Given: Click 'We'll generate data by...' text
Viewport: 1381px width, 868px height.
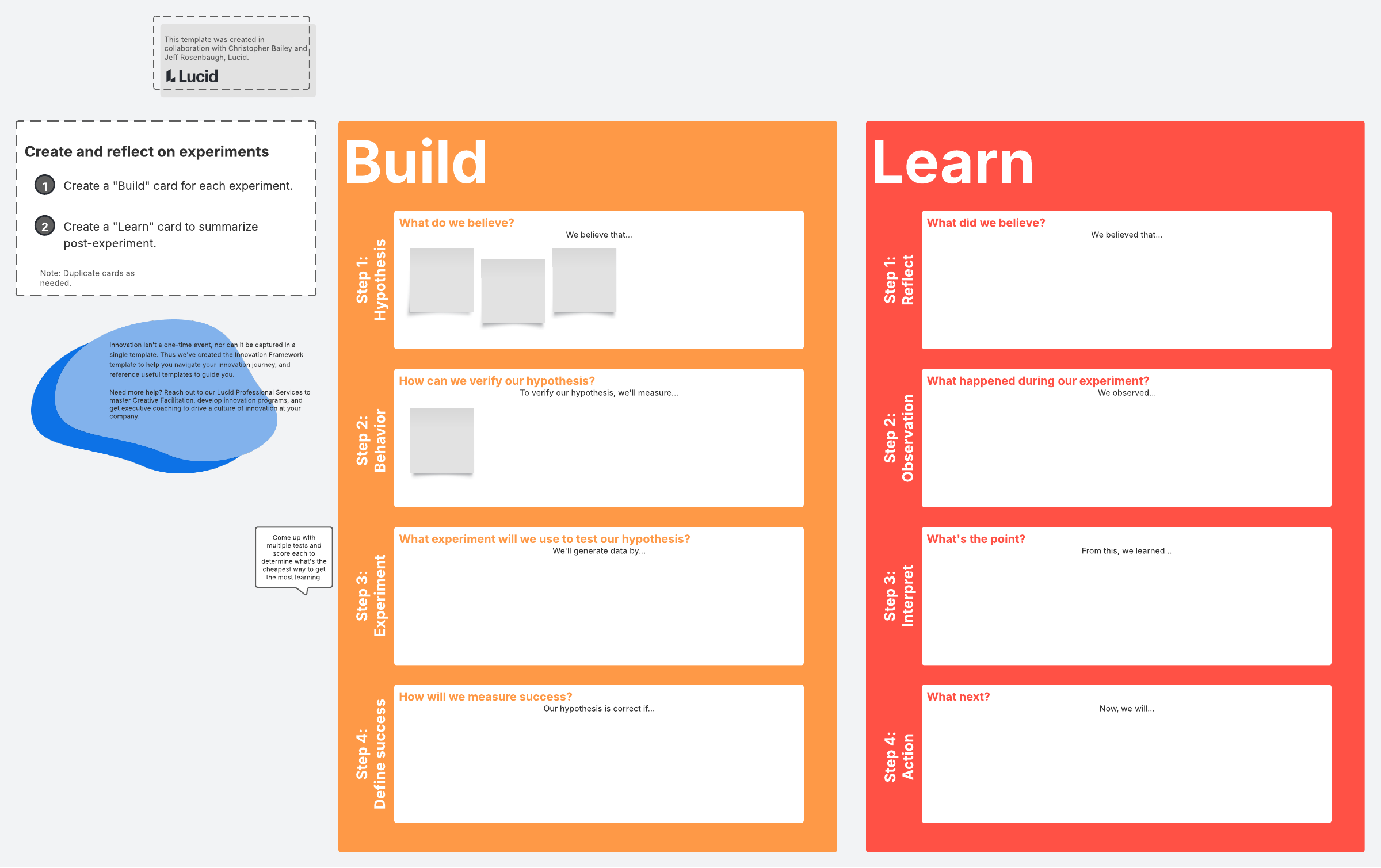Looking at the screenshot, I should (598, 550).
